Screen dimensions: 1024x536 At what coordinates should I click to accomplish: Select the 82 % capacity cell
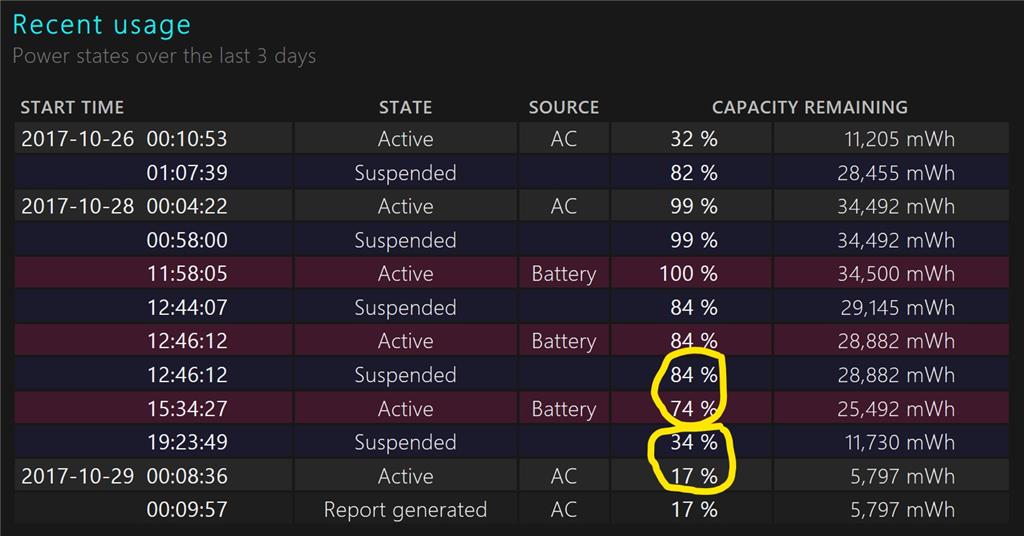click(x=691, y=172)
